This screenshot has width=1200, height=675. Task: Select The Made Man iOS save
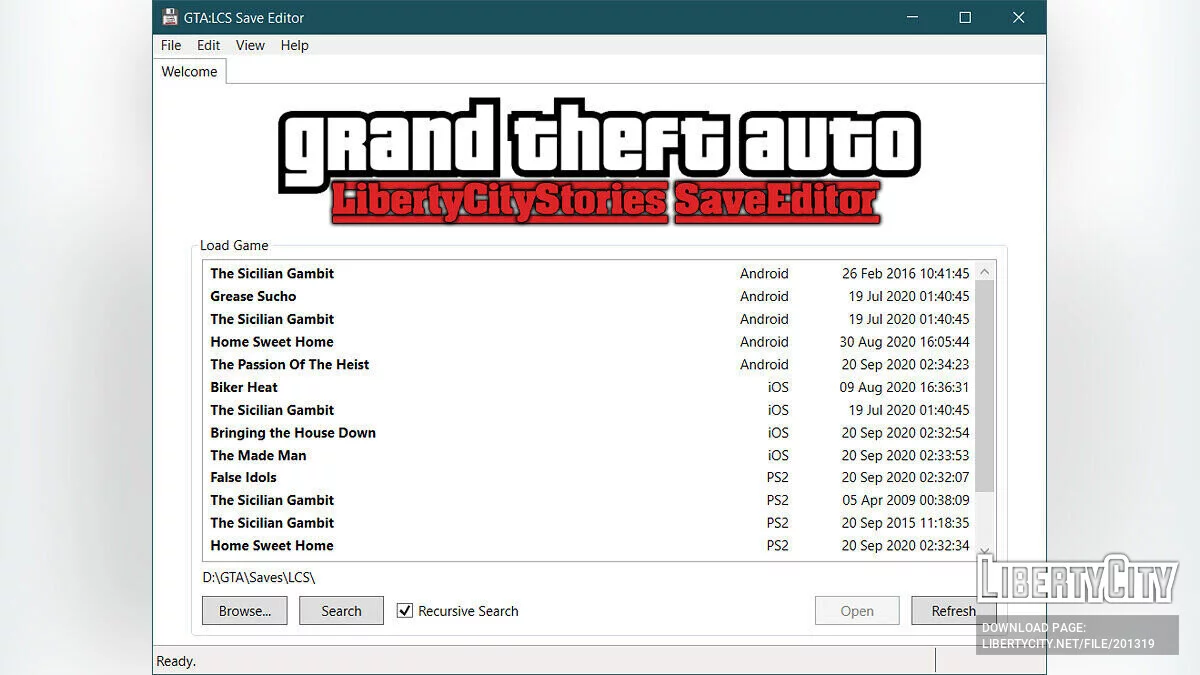[500, 455]
